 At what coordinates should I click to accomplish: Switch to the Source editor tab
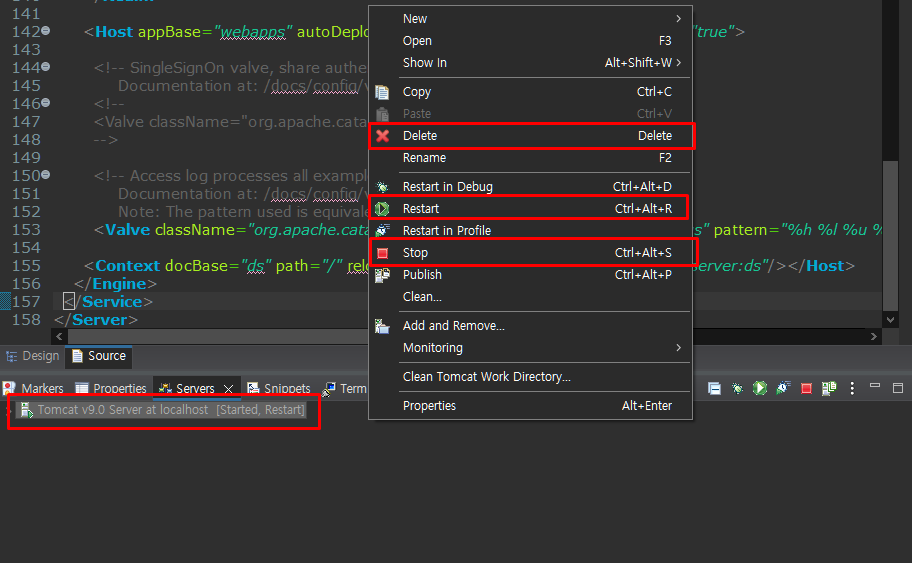(x=99, y=356)
